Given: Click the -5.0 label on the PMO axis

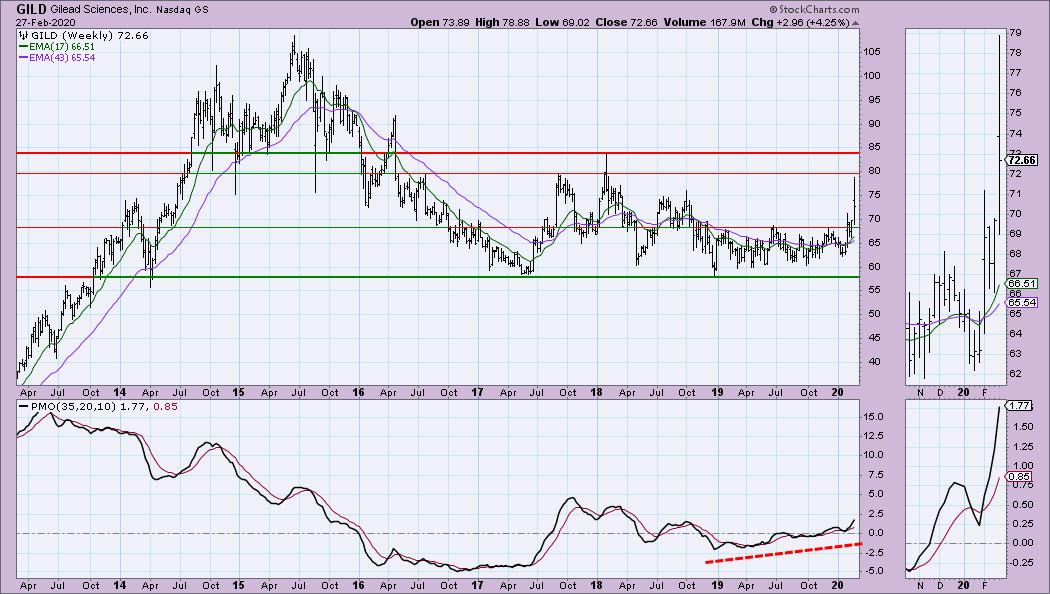Looking at the screenshot, I should pos(874,571).
